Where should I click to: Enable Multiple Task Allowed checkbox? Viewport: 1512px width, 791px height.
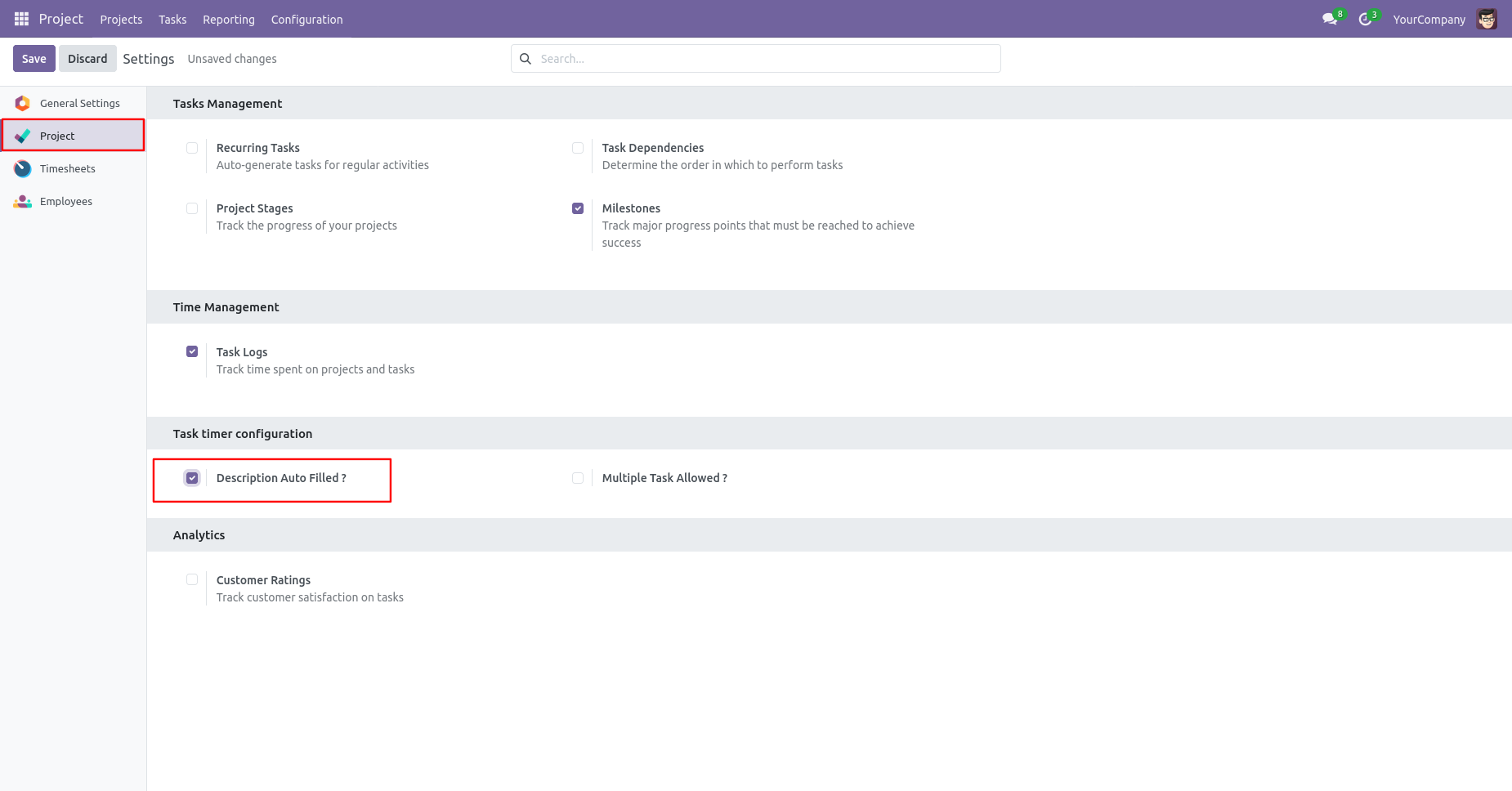(x=578, y=478)
